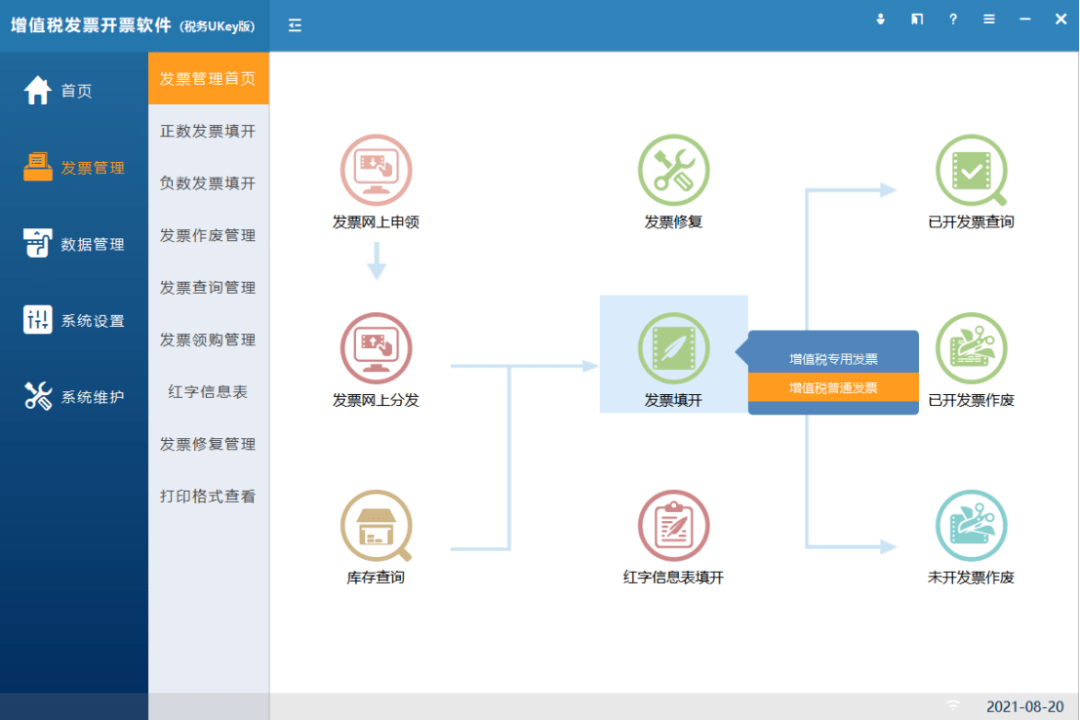Open the 发票网上申领 icon

pyautogui.click(x=376, y=170)
